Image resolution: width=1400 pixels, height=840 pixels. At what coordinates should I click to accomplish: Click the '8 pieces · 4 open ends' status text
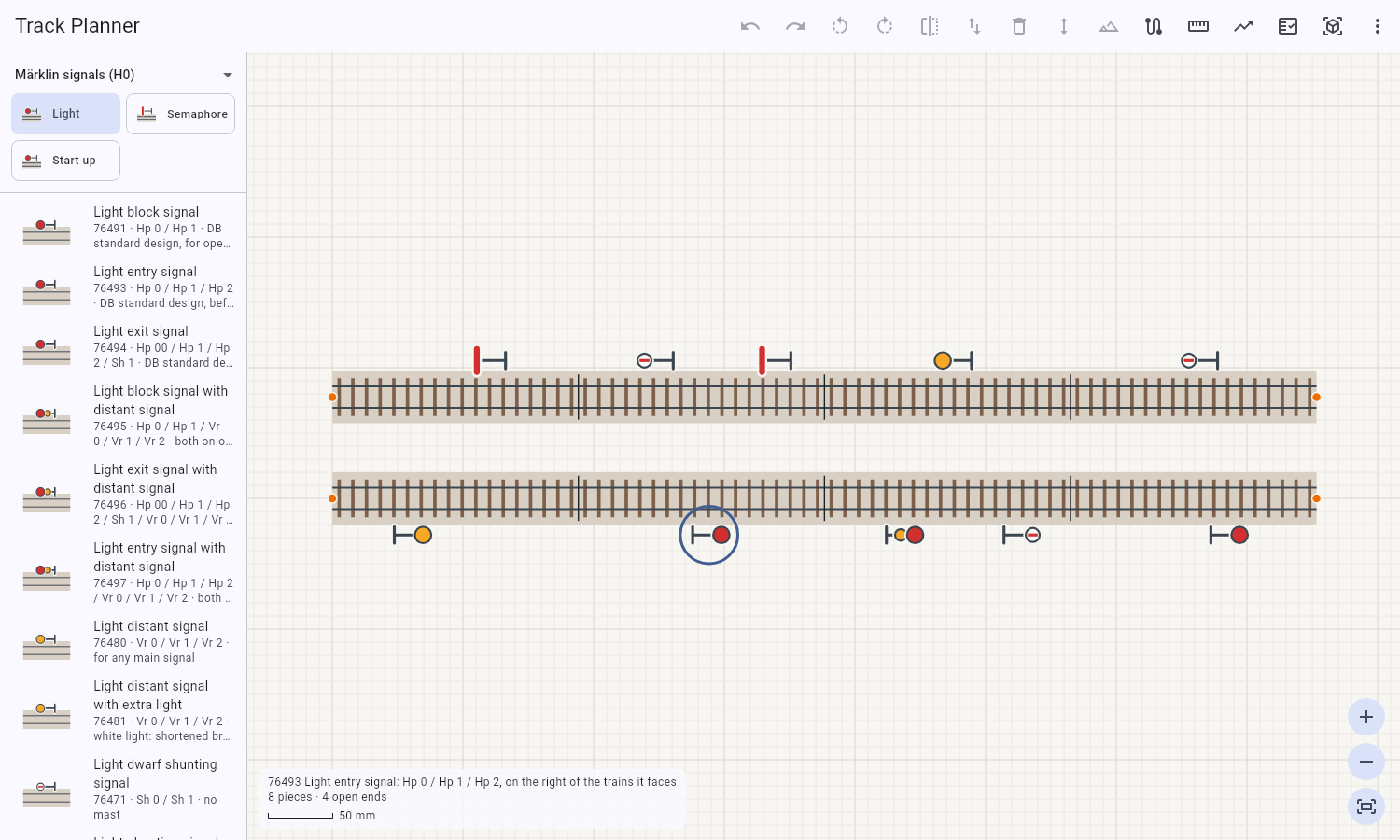point(327,797)
